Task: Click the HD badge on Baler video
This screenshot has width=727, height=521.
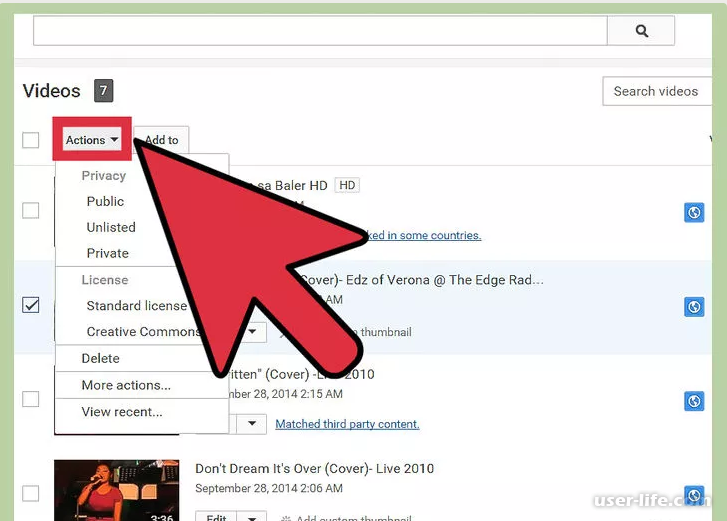Action: point(347,185)
